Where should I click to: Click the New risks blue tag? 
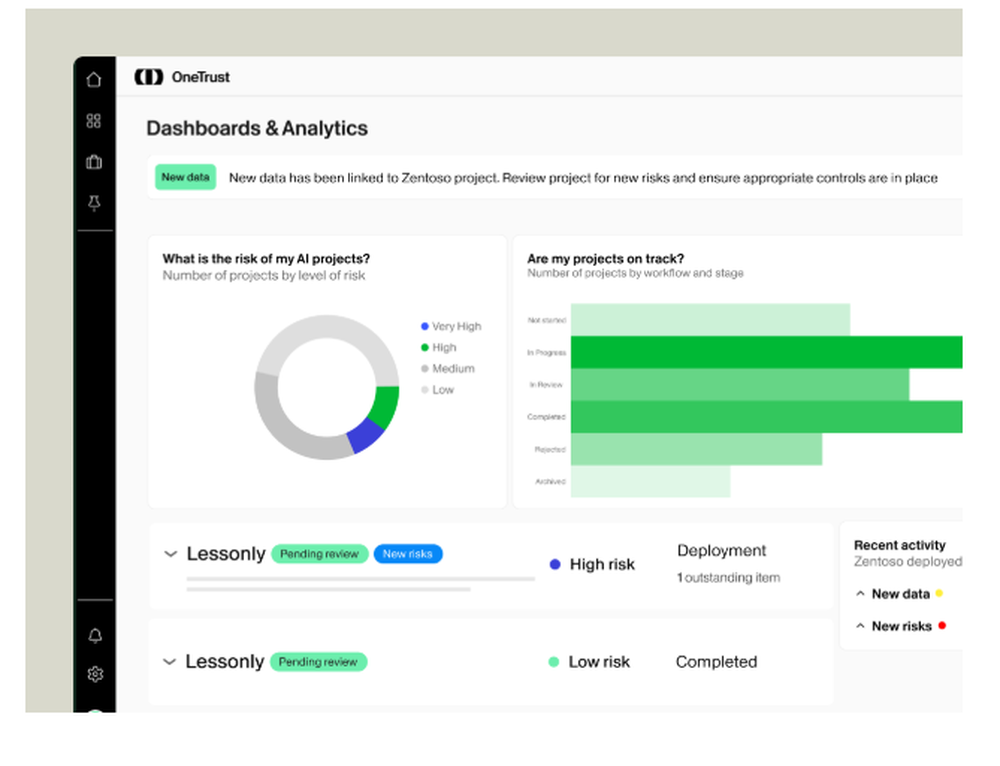pyautogui.click(x=408, y=554)
